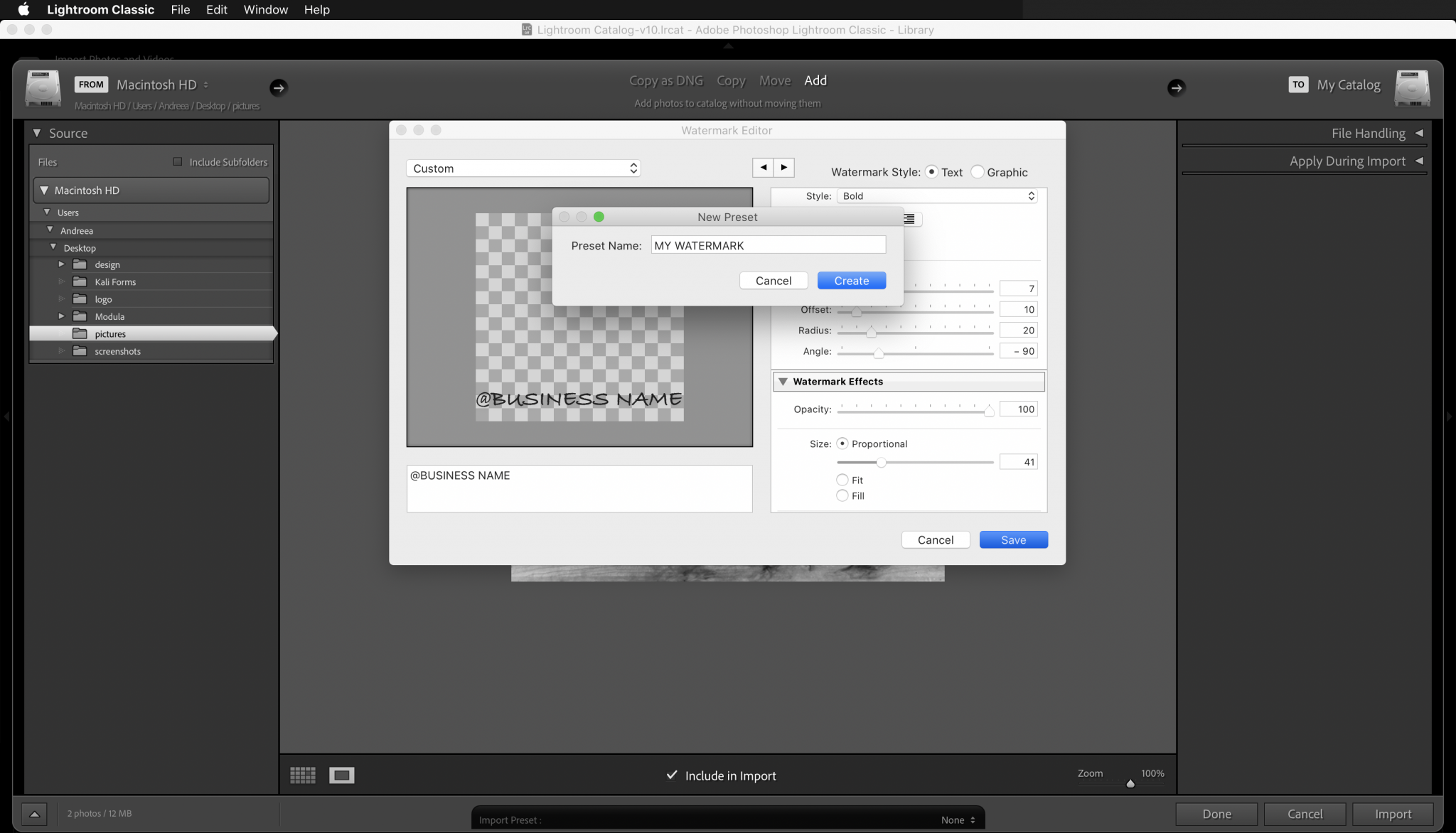The width and height of the screenshot is (1456, 833).
Task: Open the Lightroom Classic menu
Action: pyautogui.click(x=101, y=9)
